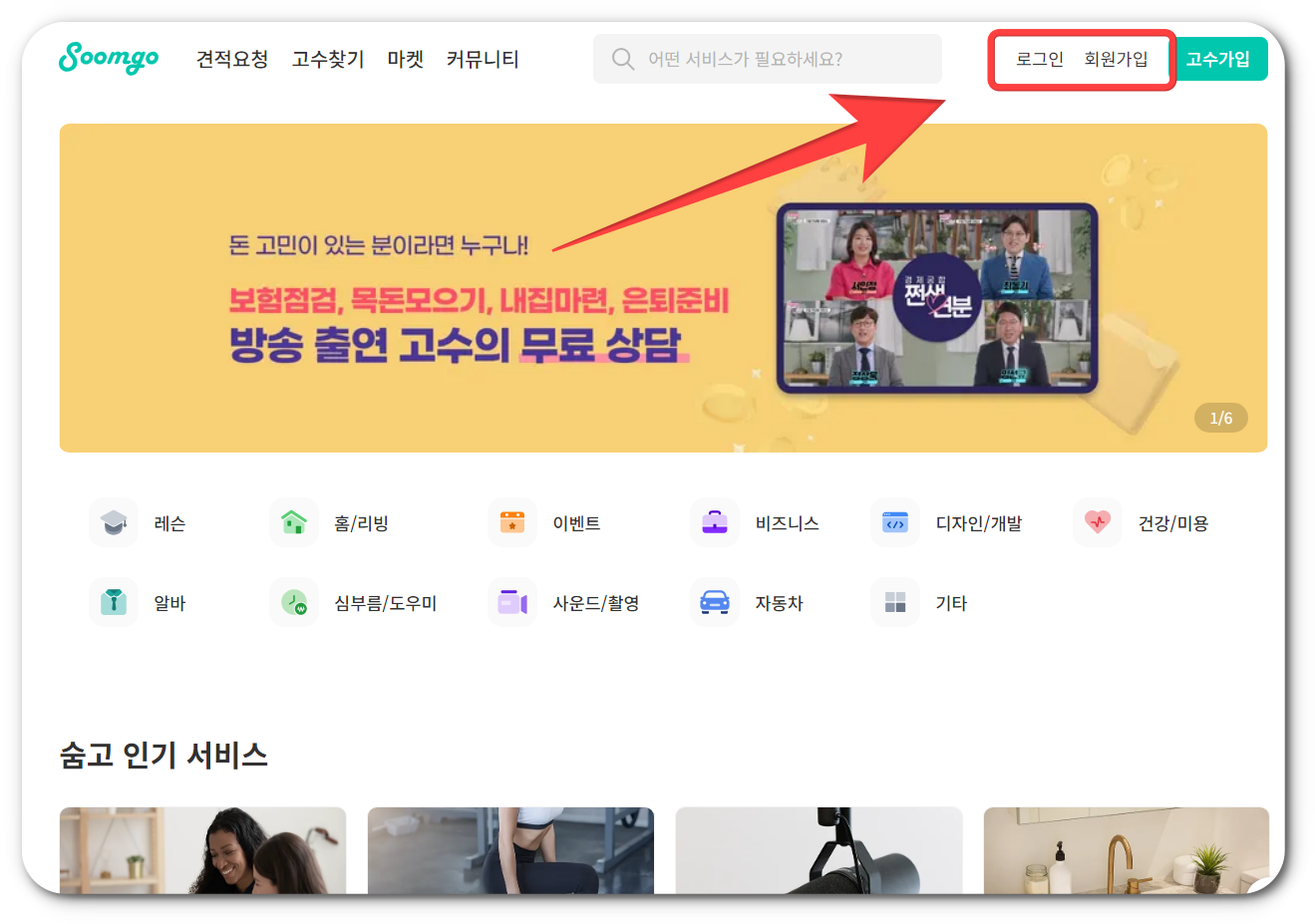Screen dimensions: 1315x924
Task: Select the 비즈니스 category icon
Action: coord(714,522)
